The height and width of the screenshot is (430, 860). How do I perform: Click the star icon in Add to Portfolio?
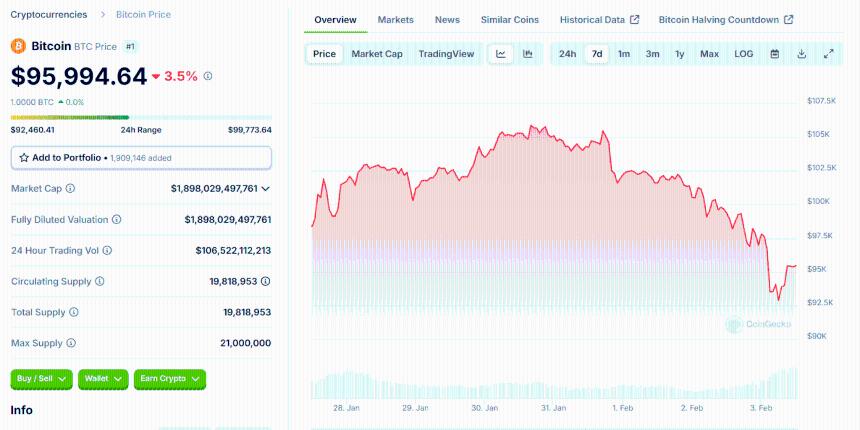(24, 157)
